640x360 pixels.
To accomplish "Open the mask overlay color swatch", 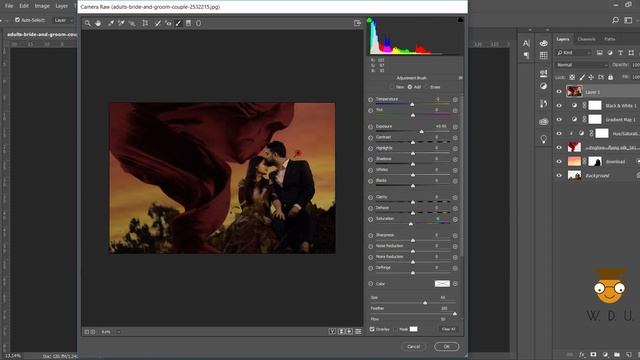I will [x=413, y=329].
